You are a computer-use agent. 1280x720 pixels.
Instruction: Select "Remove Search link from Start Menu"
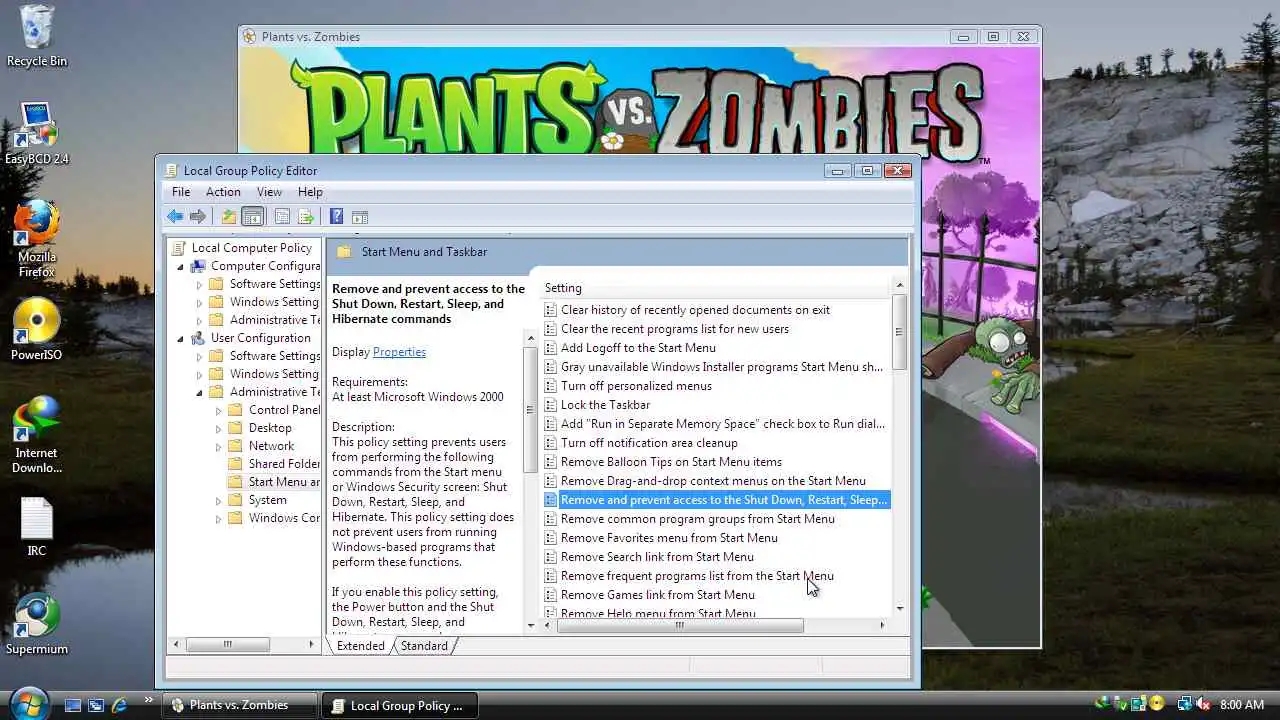tap(657, 557)
